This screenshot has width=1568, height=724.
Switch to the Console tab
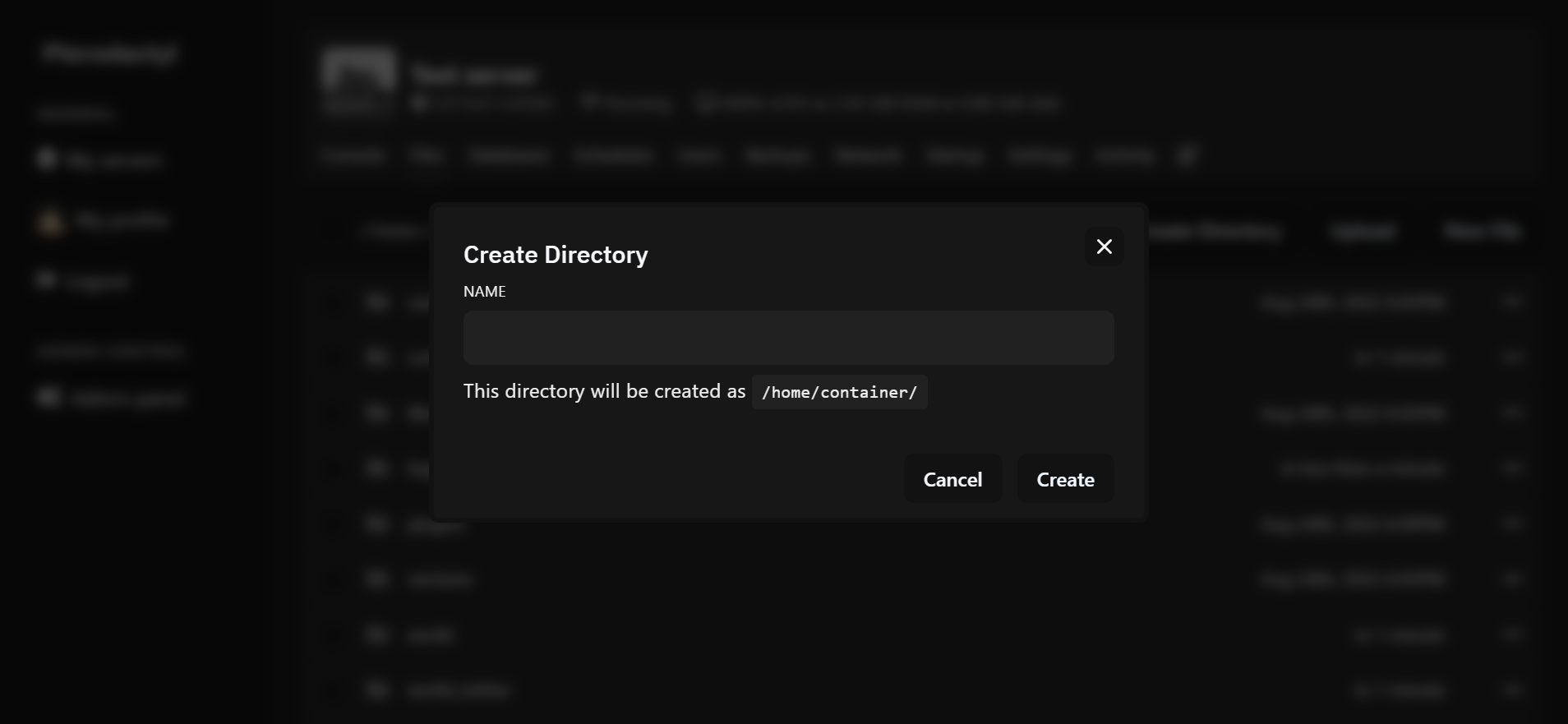pyautogui.click(x=353, y=155)
